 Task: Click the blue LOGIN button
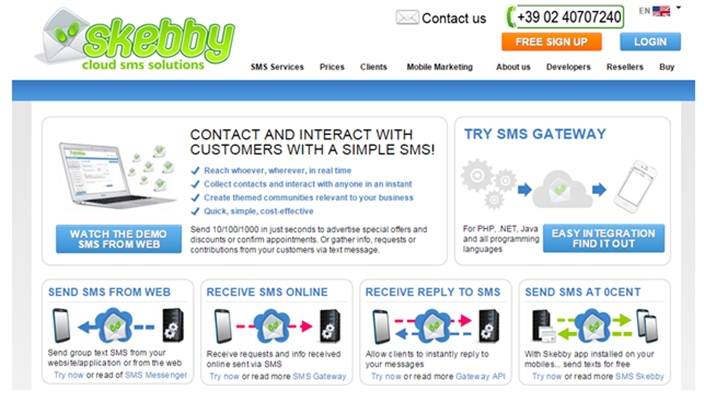650,42
